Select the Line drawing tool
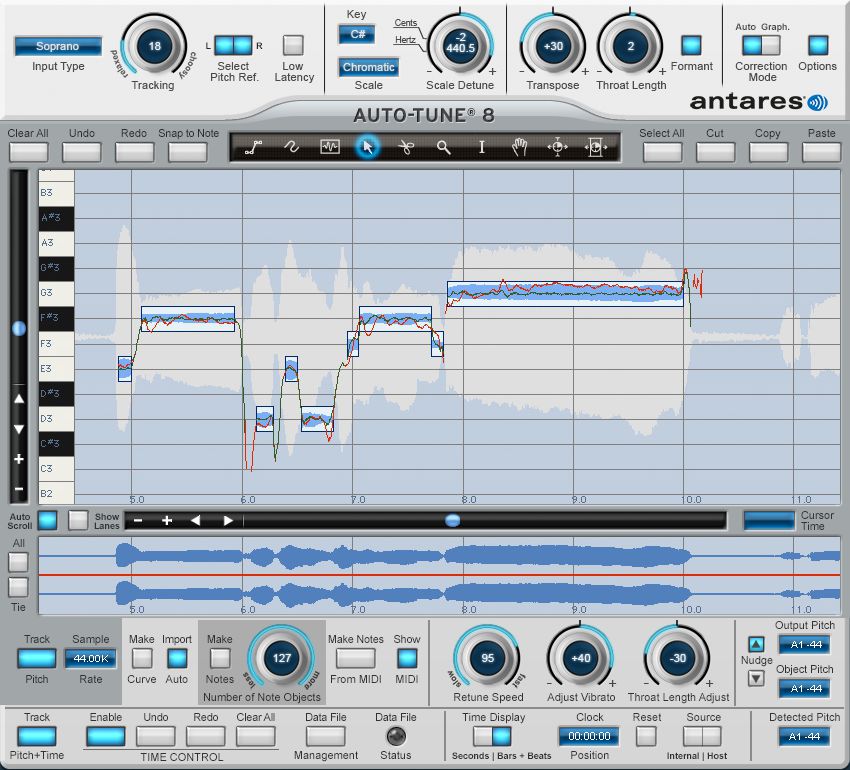850x770 pixels. tap(254, 147)
